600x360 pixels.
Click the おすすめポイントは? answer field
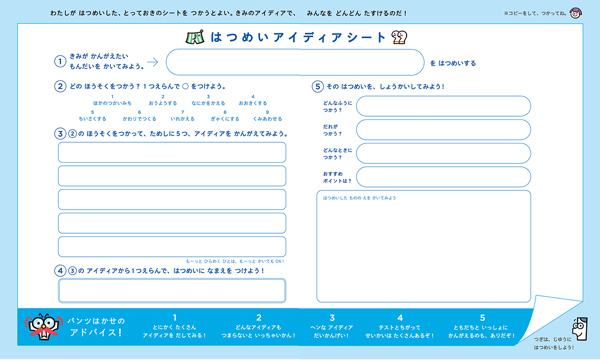pyautogui.click(x=443, y=177)
